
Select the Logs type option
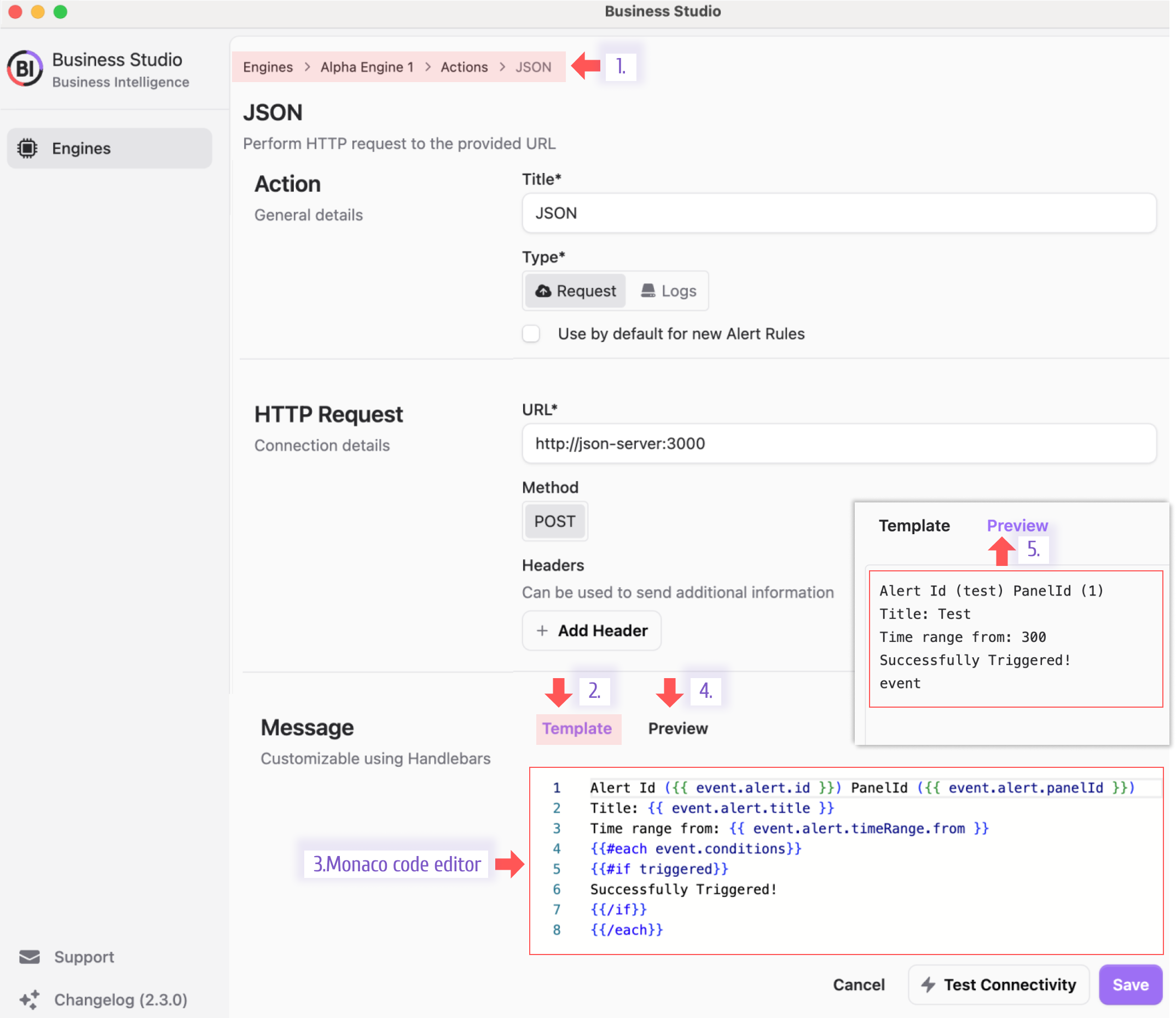[x=668, y=291]
